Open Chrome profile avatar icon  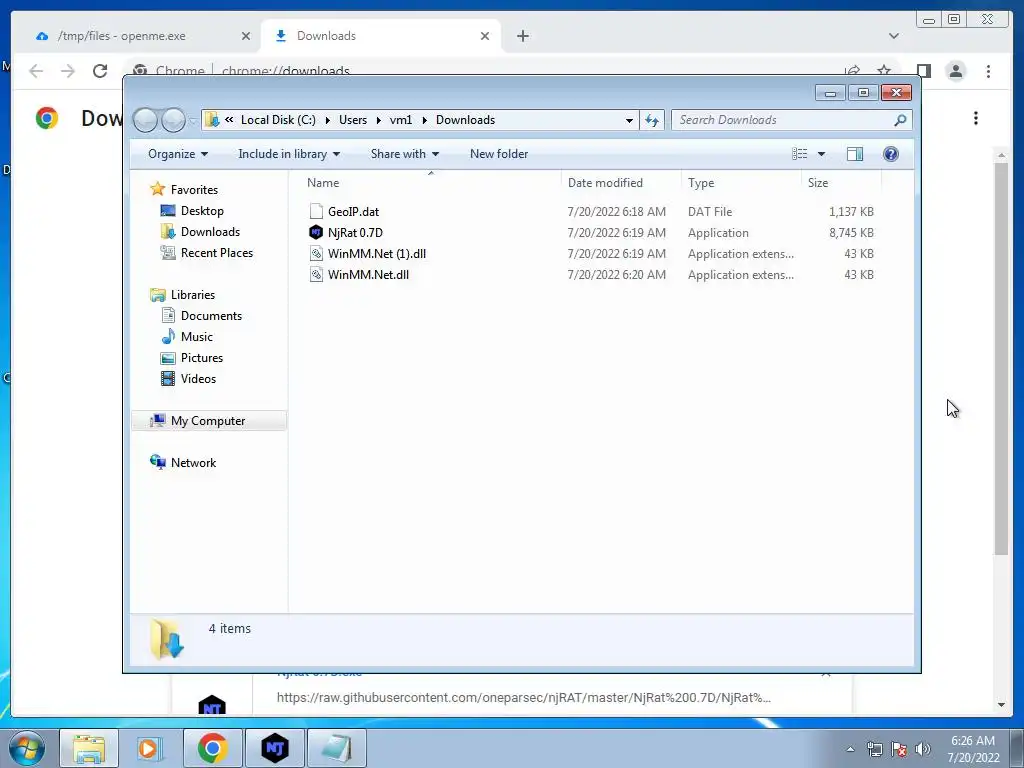955,71
